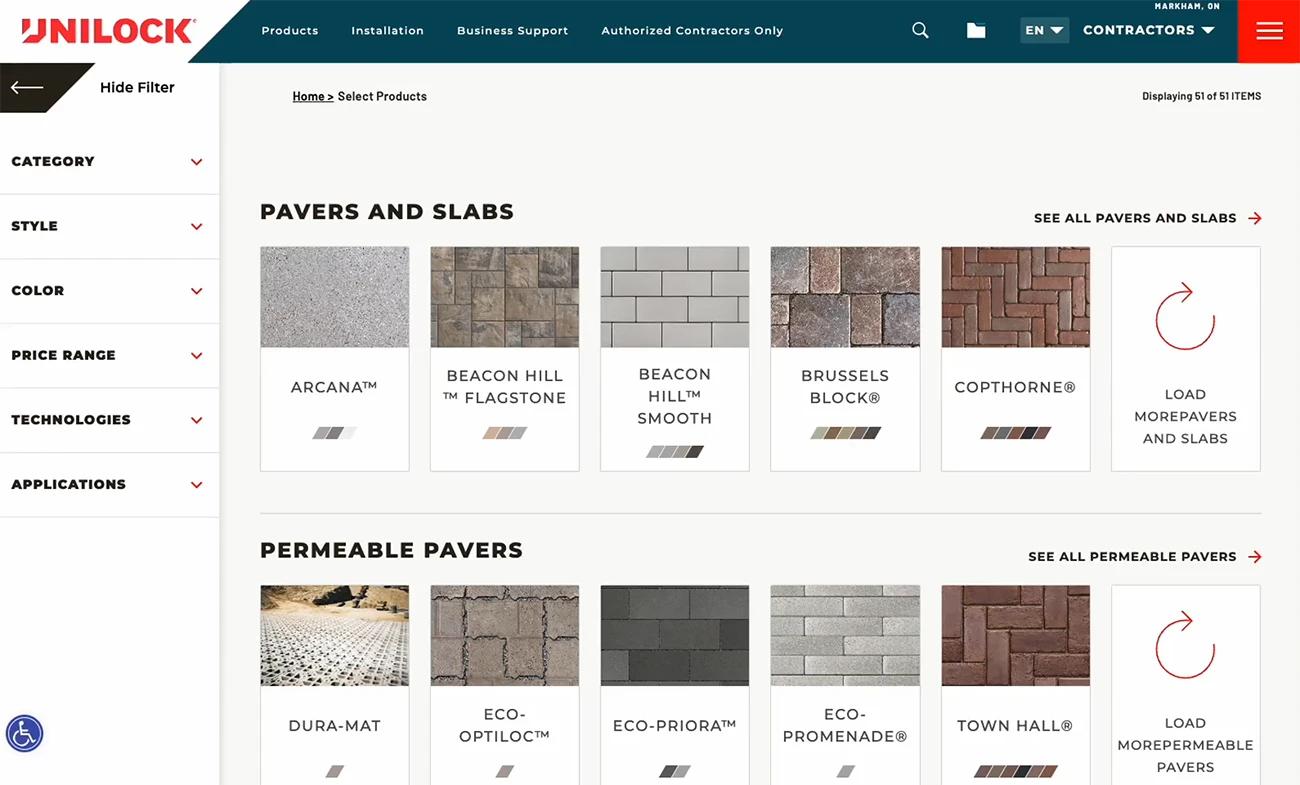Click the Brussels Block color swatches

[x=845, y=433]
